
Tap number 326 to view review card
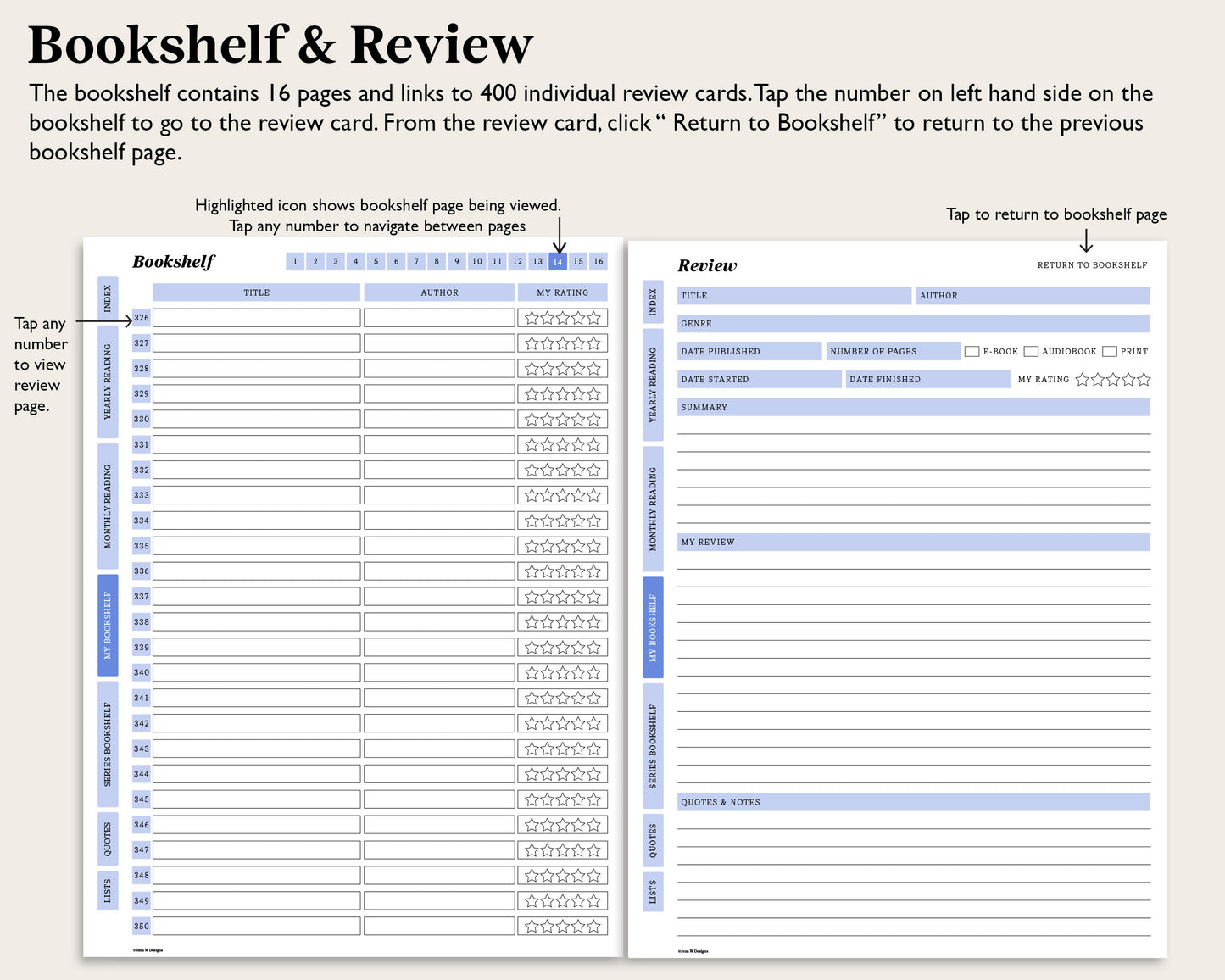[x=142, y=318]
